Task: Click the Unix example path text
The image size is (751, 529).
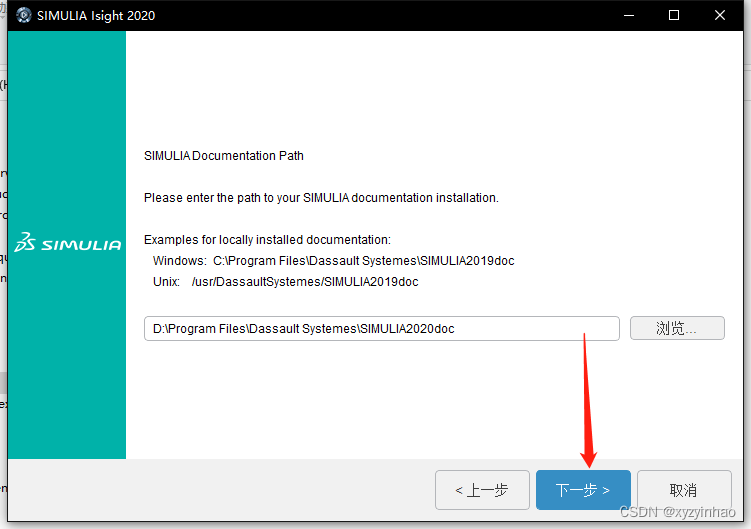Action: pos(305,282)
